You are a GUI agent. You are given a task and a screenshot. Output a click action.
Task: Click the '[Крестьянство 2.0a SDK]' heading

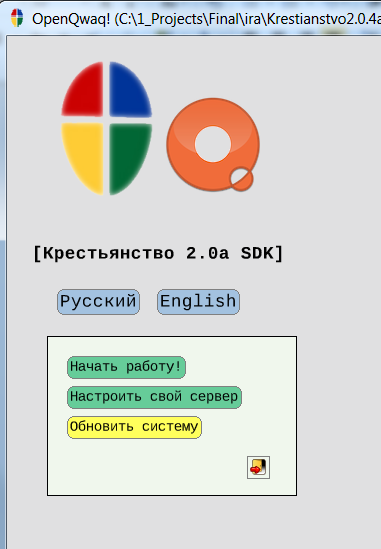tap(158, 253)
